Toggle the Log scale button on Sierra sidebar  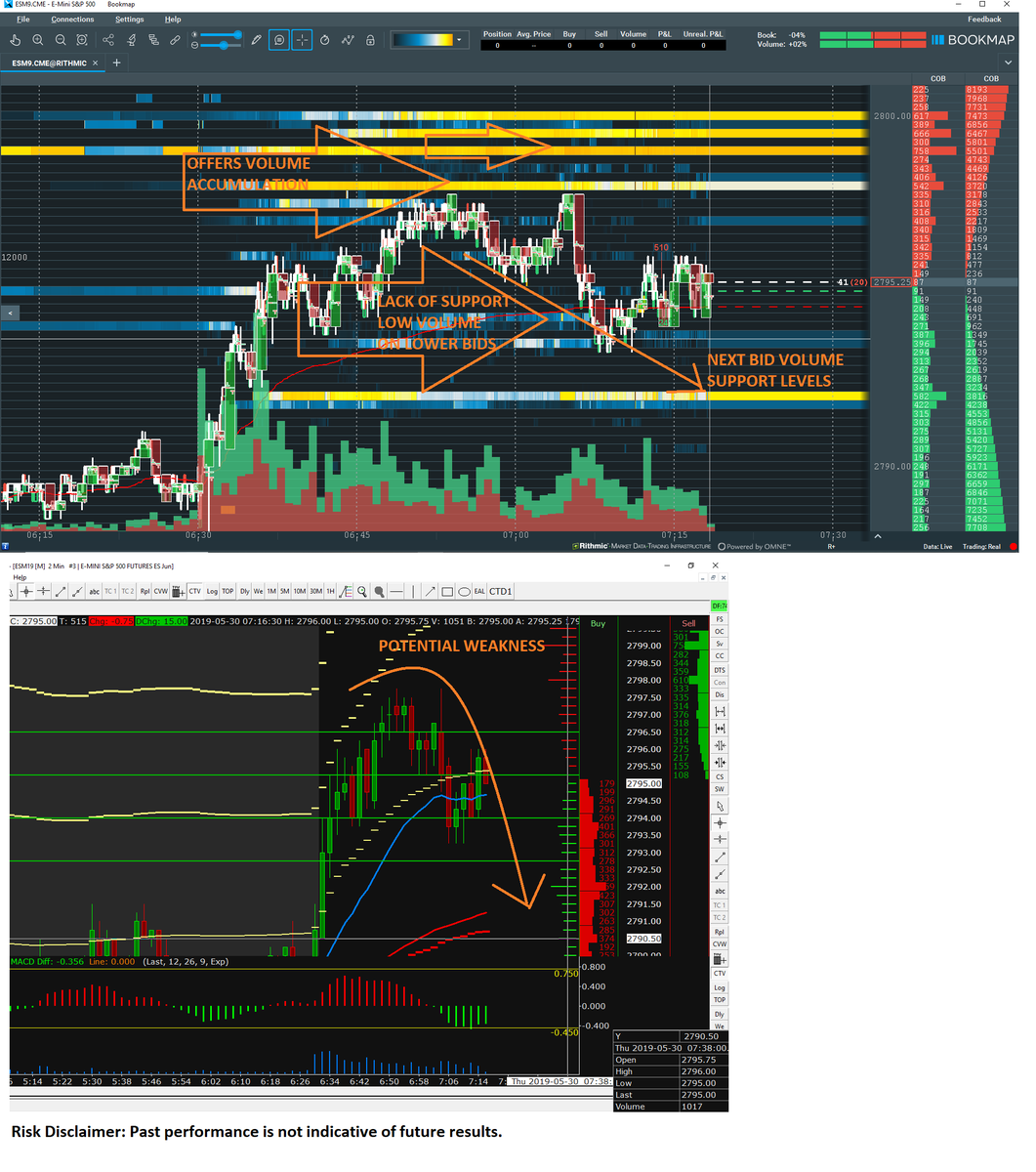[719, 987]
